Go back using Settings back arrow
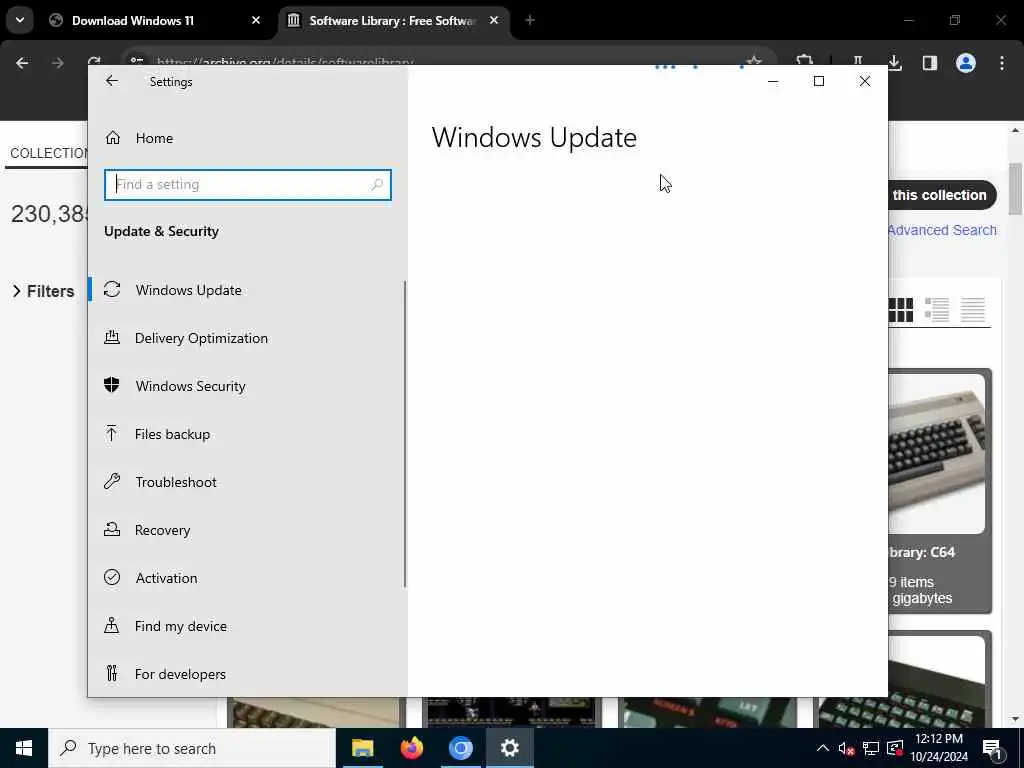 pyautogui.click(x=112, y=81)
